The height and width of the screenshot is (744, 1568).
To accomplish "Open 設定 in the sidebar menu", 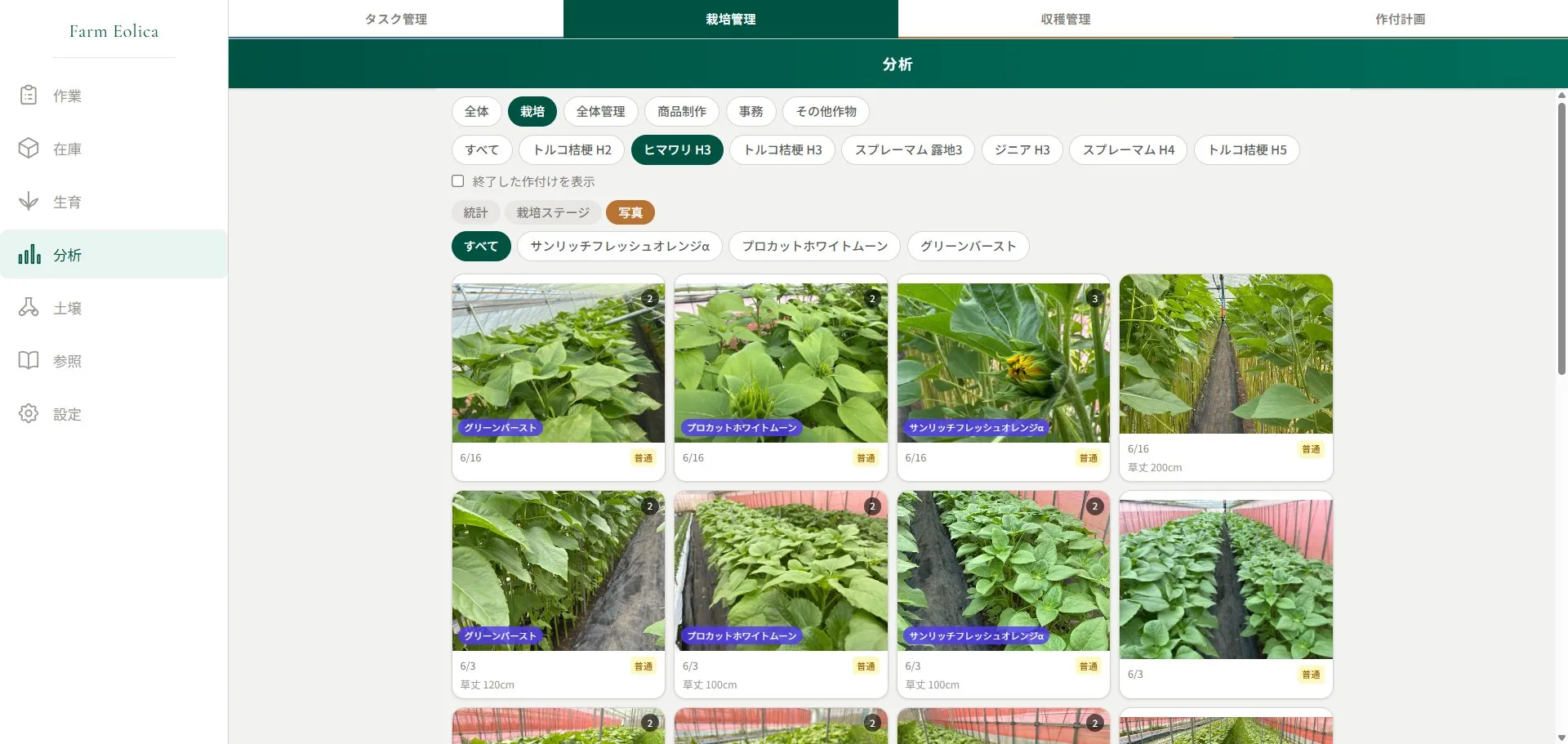I will [x=114, y=414].
